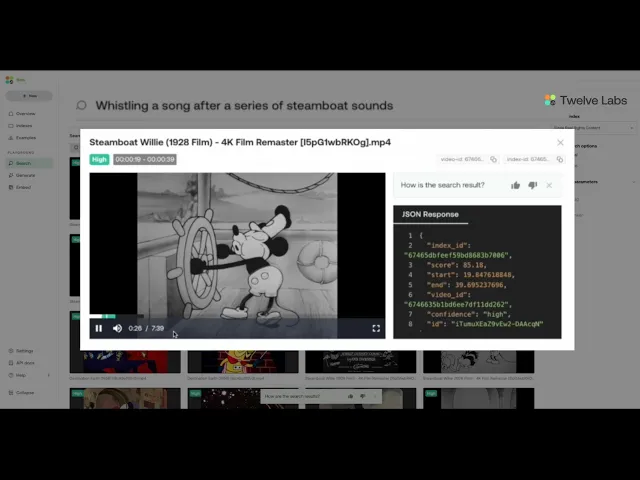Close the video result dialog
640x480 pixels.
pos(560,142)
